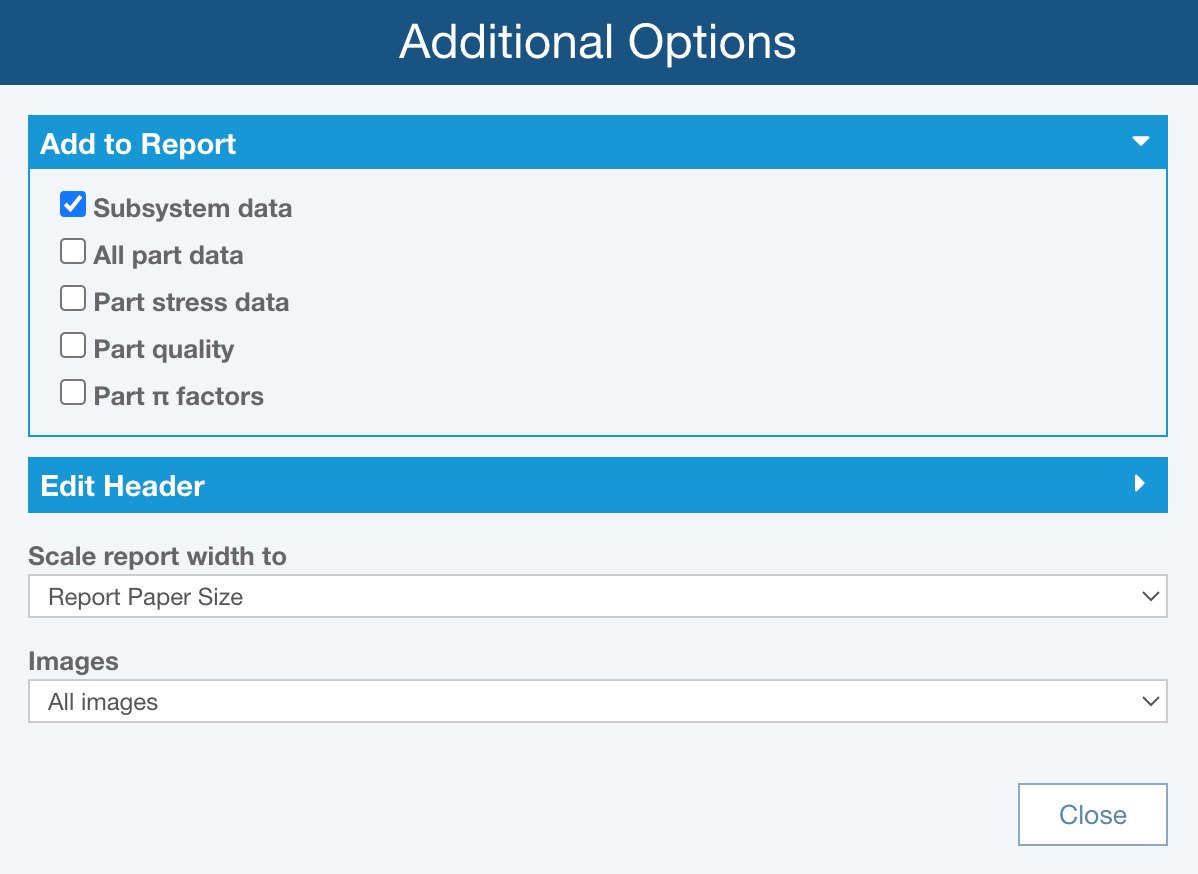The image size is (1198, 874).
Task: Click the Add to Report section title
Action: pyautogui.click(x=138, y=144)
